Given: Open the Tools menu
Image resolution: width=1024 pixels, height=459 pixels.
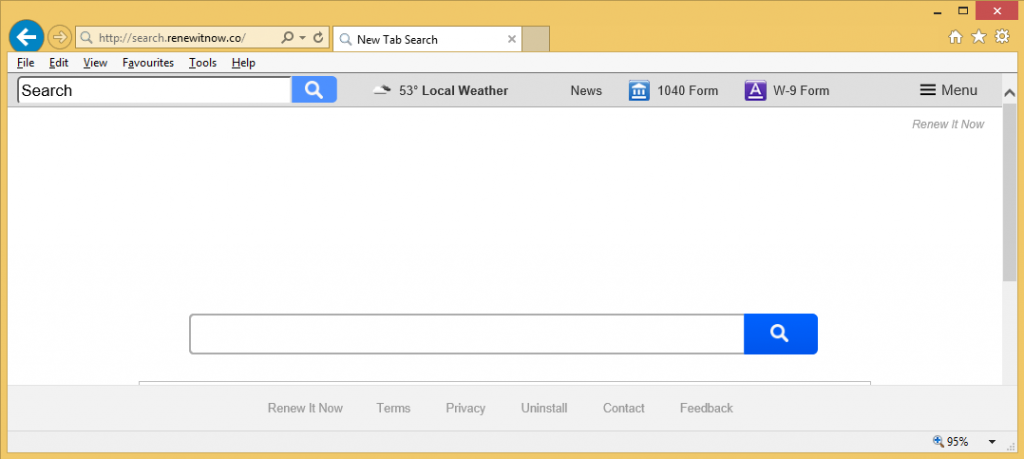Looking at the screenshot, I should coord(203,63).
